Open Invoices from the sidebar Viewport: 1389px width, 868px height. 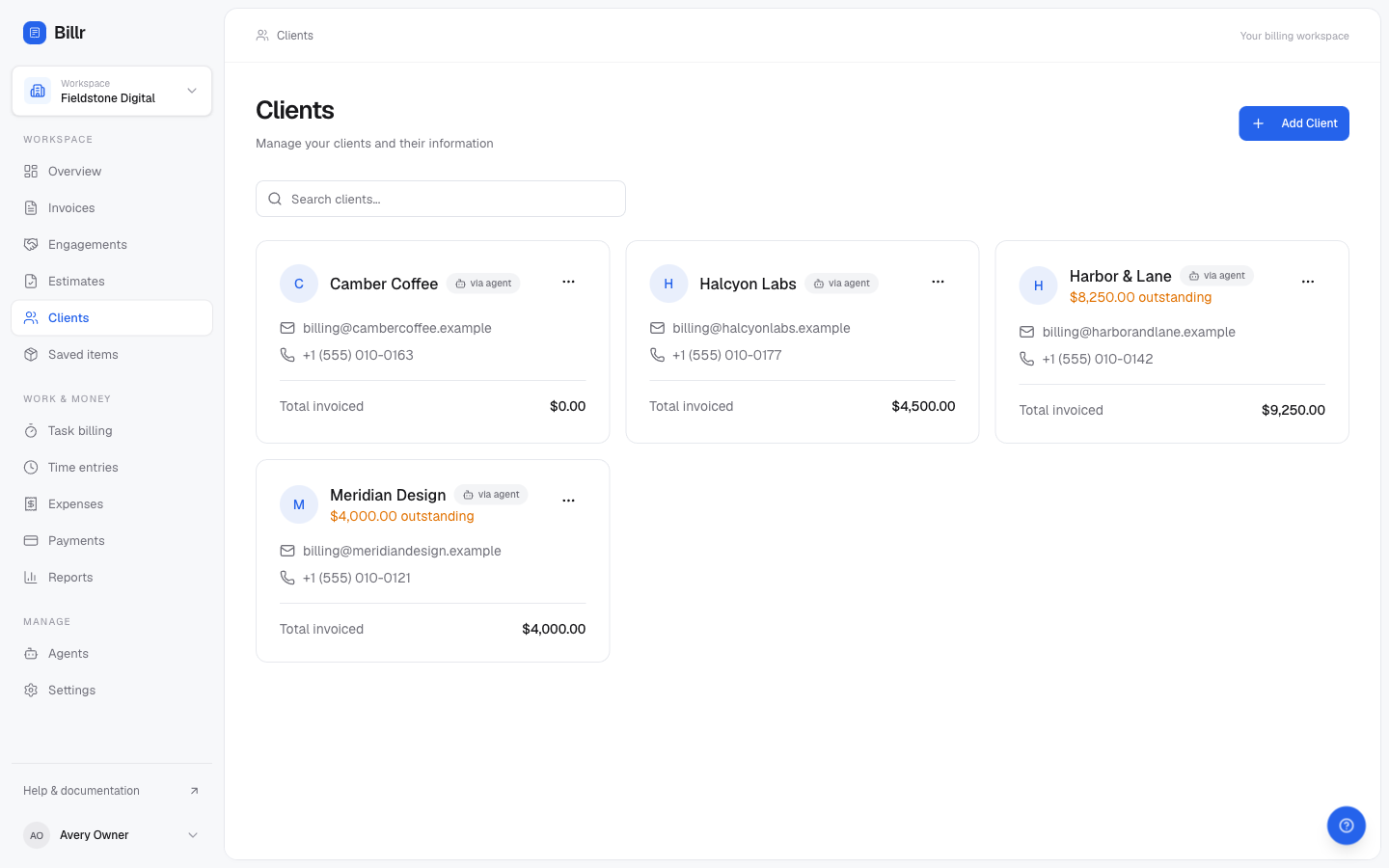pos(112,208)
